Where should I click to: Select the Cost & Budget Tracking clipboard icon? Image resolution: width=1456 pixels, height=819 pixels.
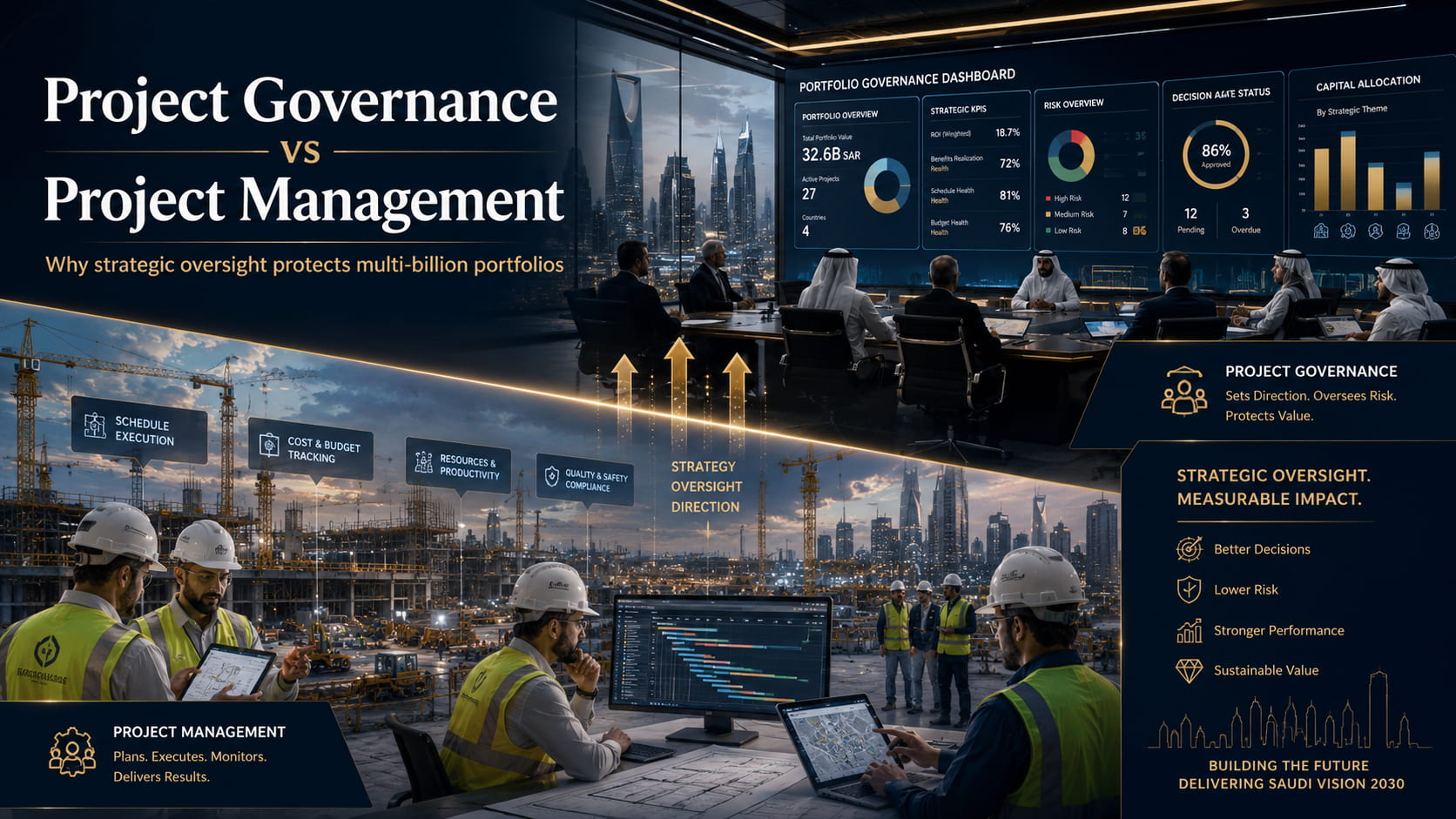tap(269, 445)
